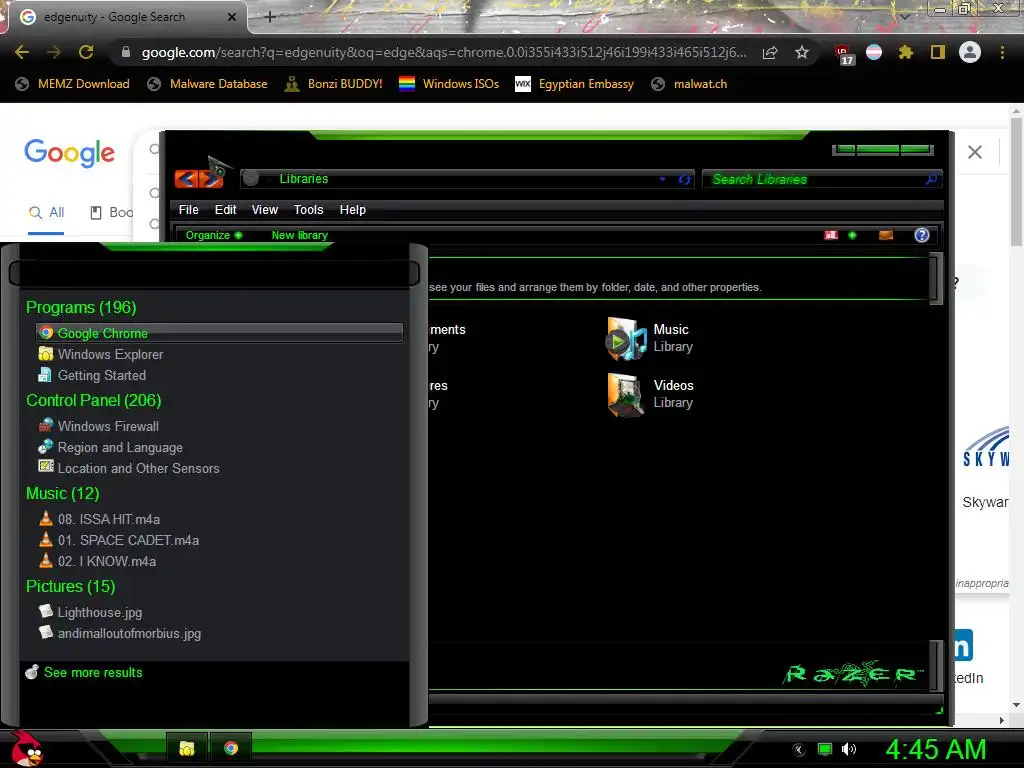Expand the Organize dropdown
Viewport: 1024px width, 768px height.
tap(214, 235)
